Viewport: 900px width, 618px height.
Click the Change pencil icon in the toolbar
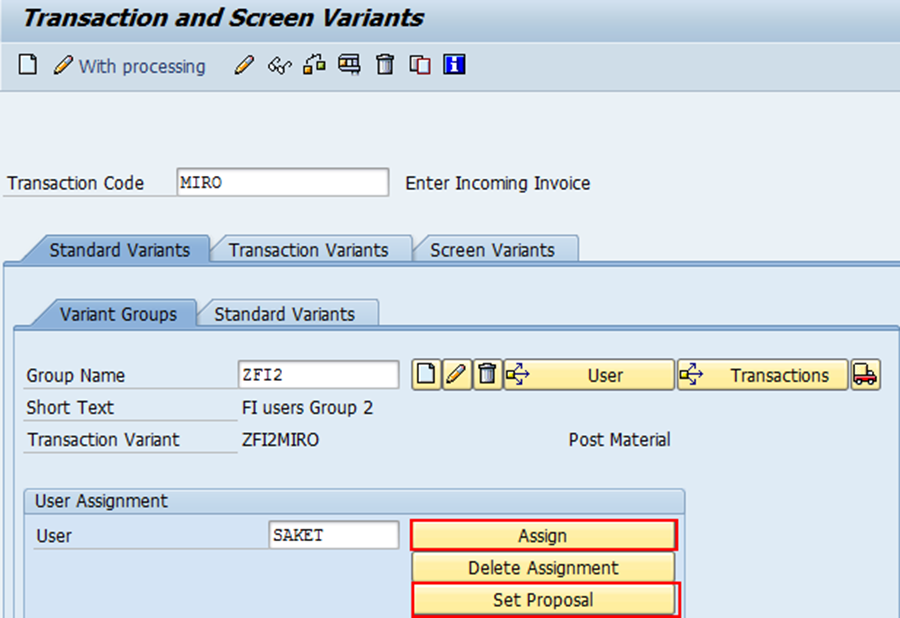click(244, 65)
